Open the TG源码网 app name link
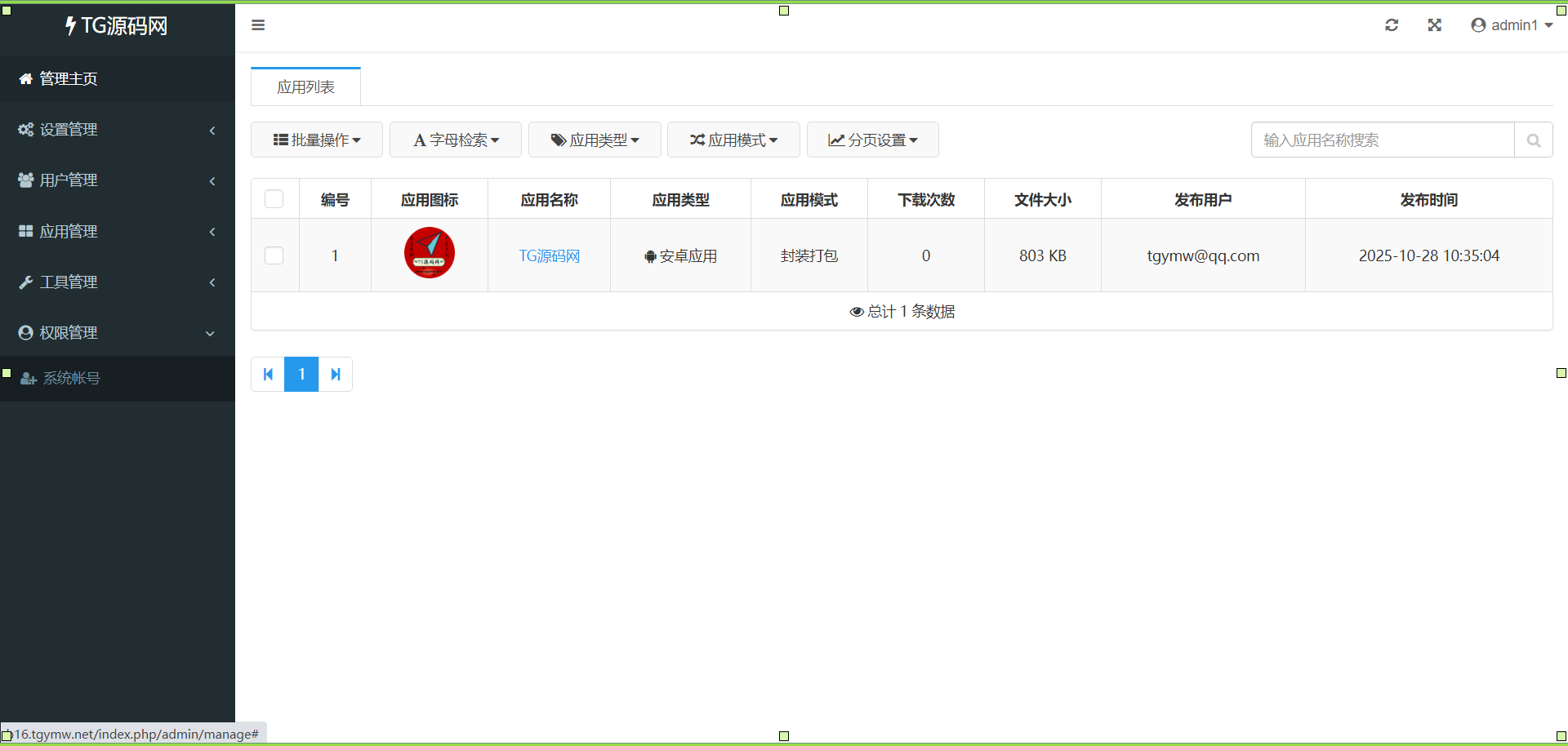 (549, 256)
